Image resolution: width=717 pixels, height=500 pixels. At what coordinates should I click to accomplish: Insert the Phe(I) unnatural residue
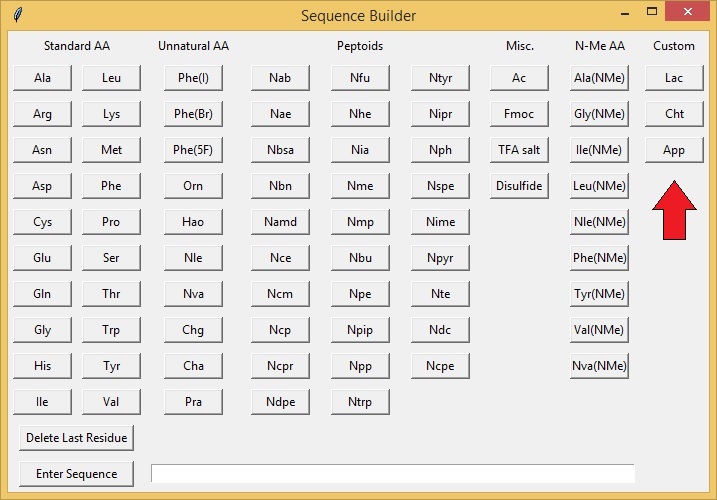click(193, 78)
